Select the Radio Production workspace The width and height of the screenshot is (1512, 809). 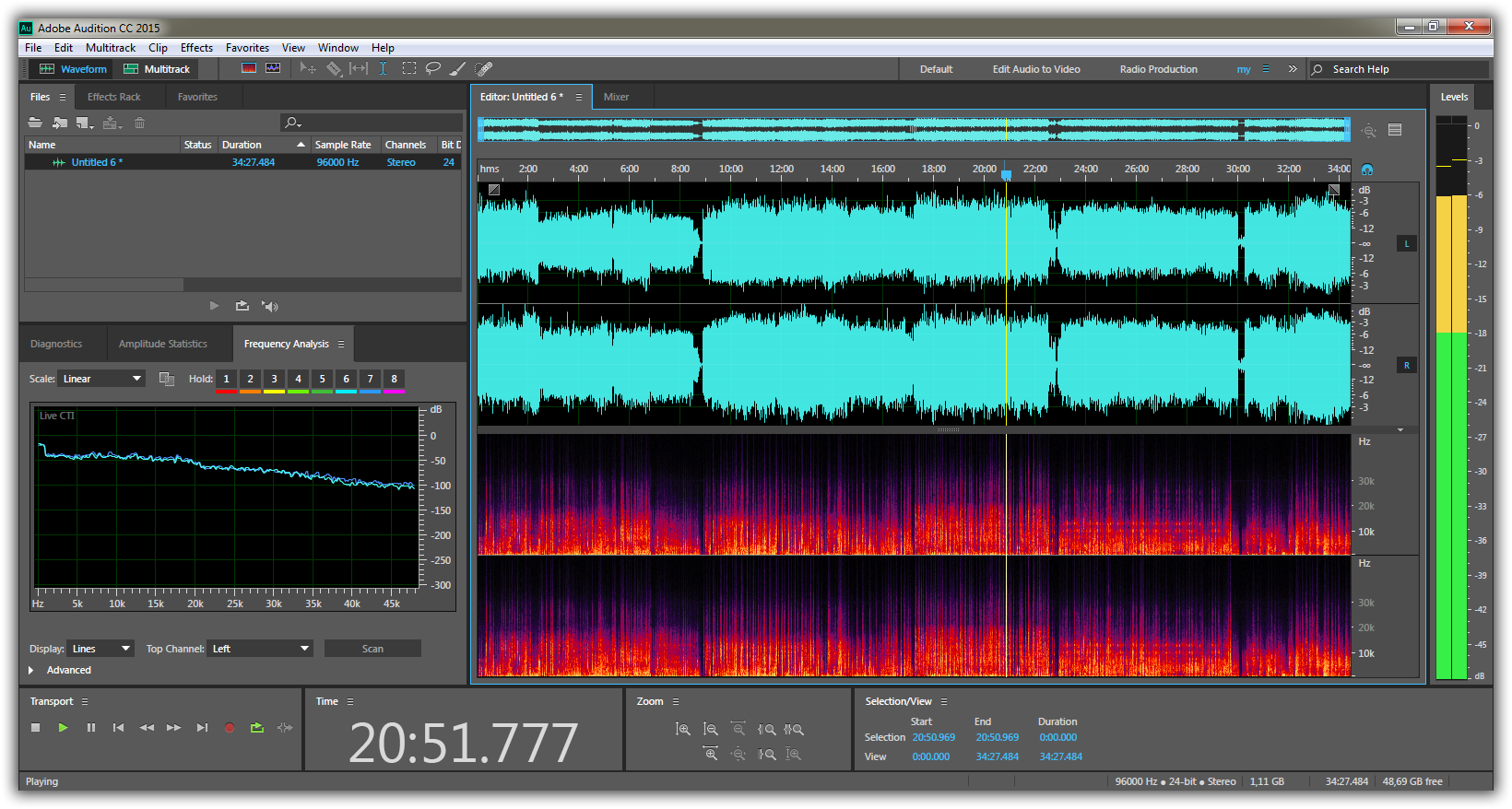[1158, 69]
